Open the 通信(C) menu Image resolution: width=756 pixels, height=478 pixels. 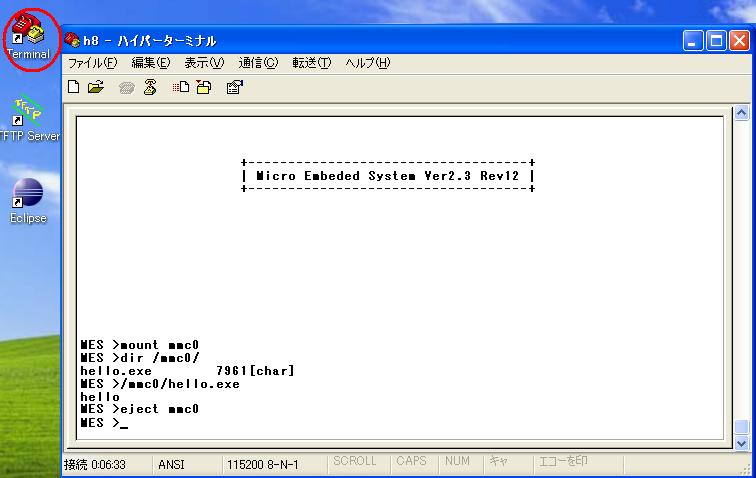tap(258, 63)
